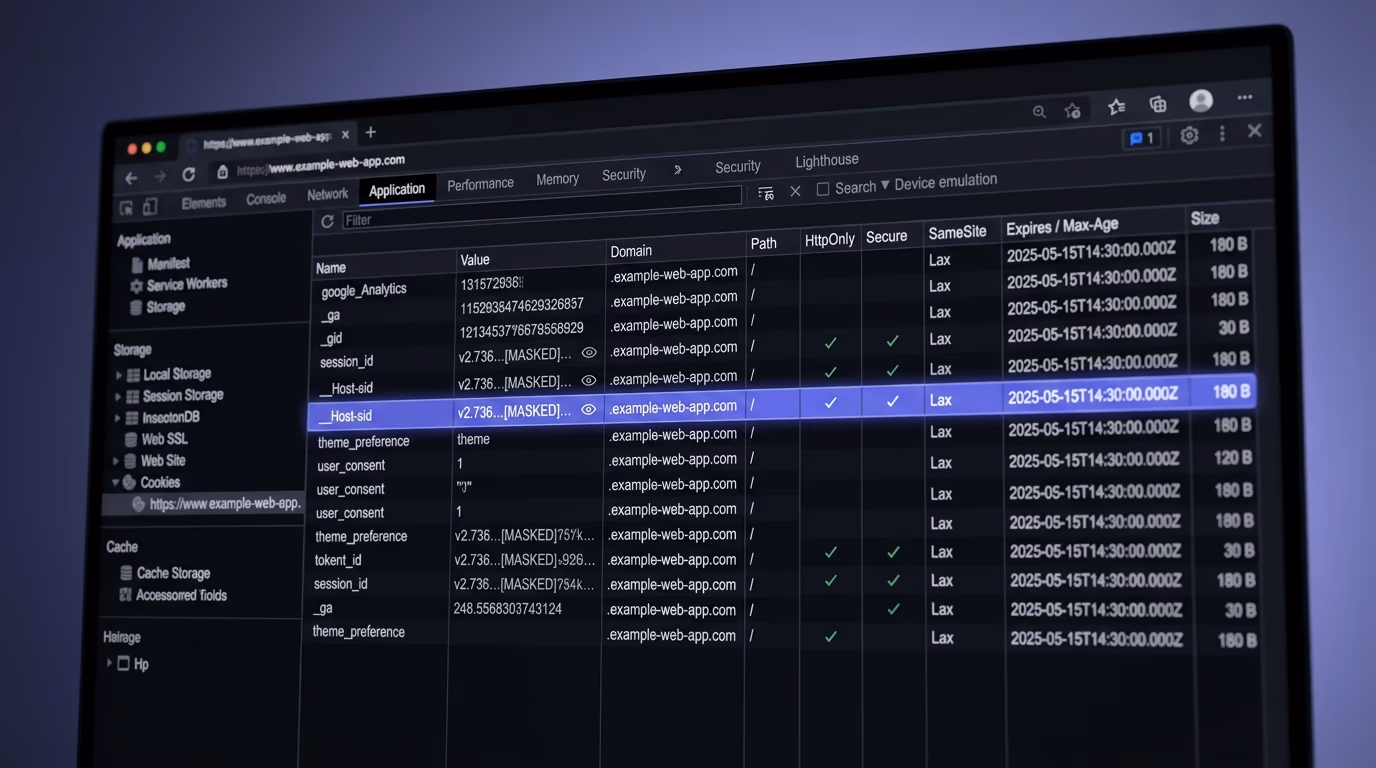Image resolution: width=1376 pixels, height=768 pixels.
Task: Open the DevTools vertical dots menu
Action: click(1222, 133)
